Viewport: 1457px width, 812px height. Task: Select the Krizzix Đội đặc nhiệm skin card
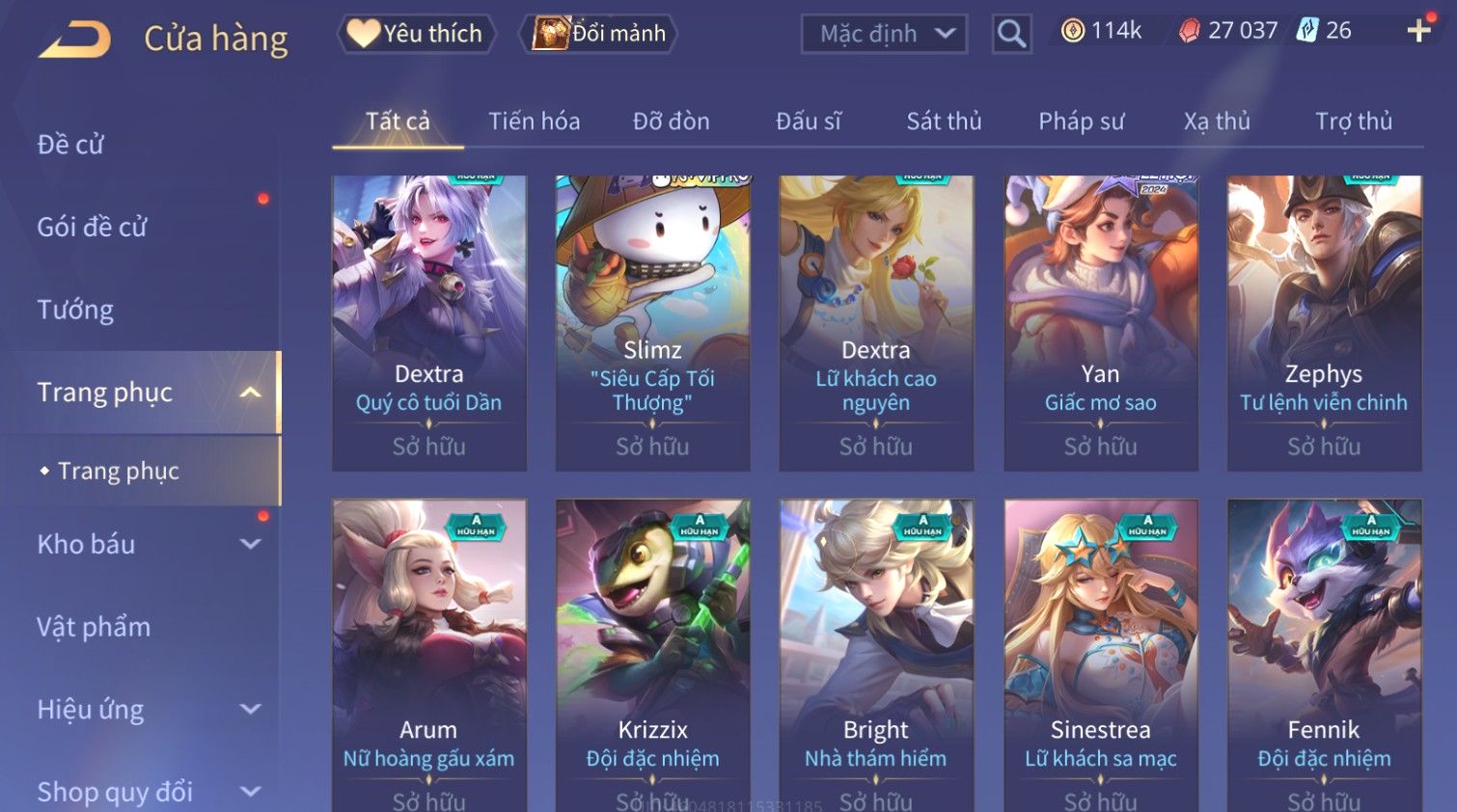point(652,656)
